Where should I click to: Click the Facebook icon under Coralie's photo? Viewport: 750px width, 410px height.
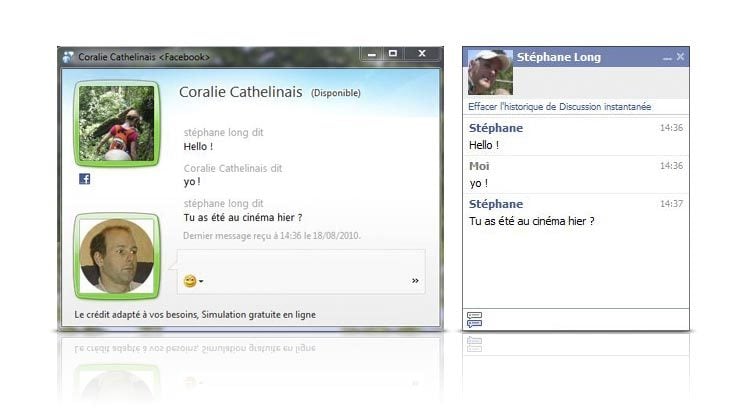tap(85, 179)
